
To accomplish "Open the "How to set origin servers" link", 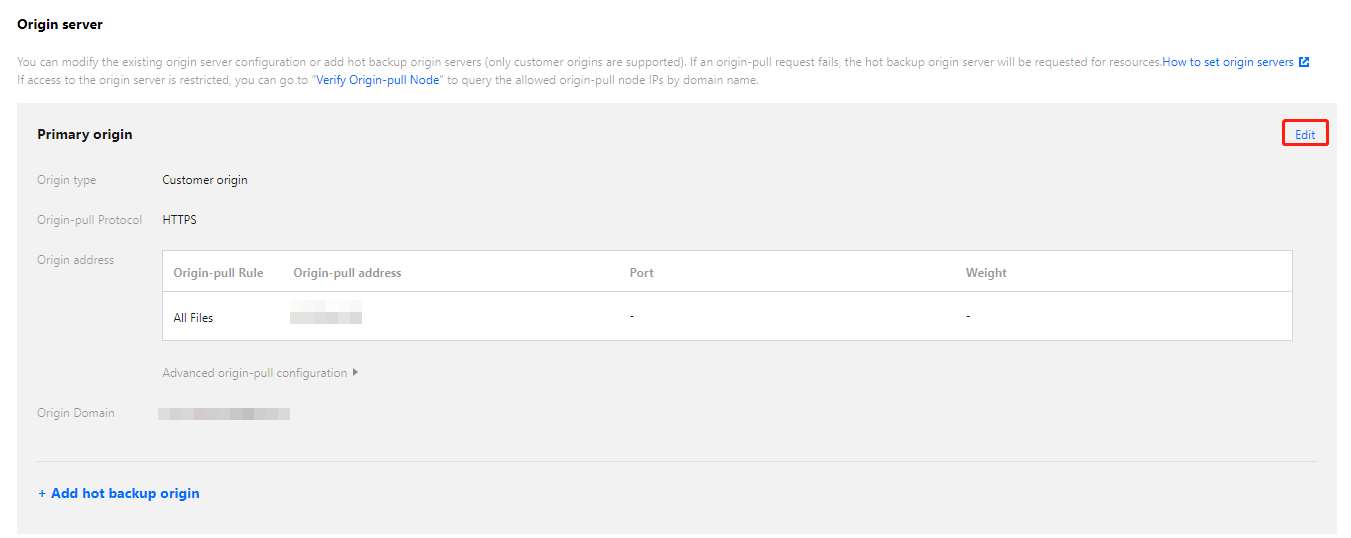I will tap(1227, 62).
